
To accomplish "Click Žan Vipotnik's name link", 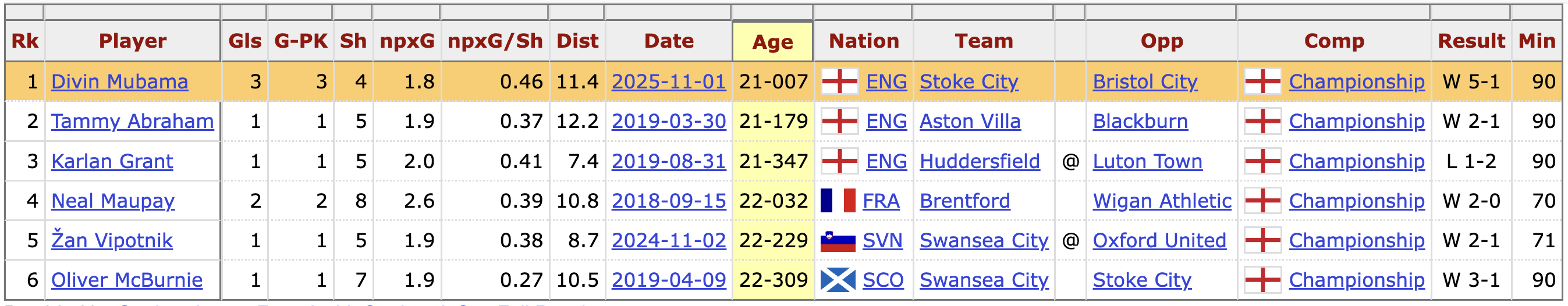I will click(x=111, y=241).
